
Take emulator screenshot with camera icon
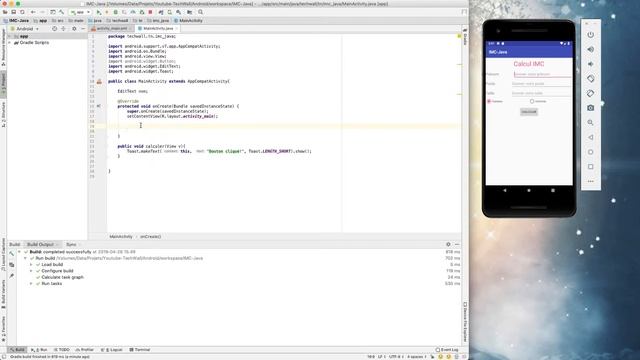[591, 108]
